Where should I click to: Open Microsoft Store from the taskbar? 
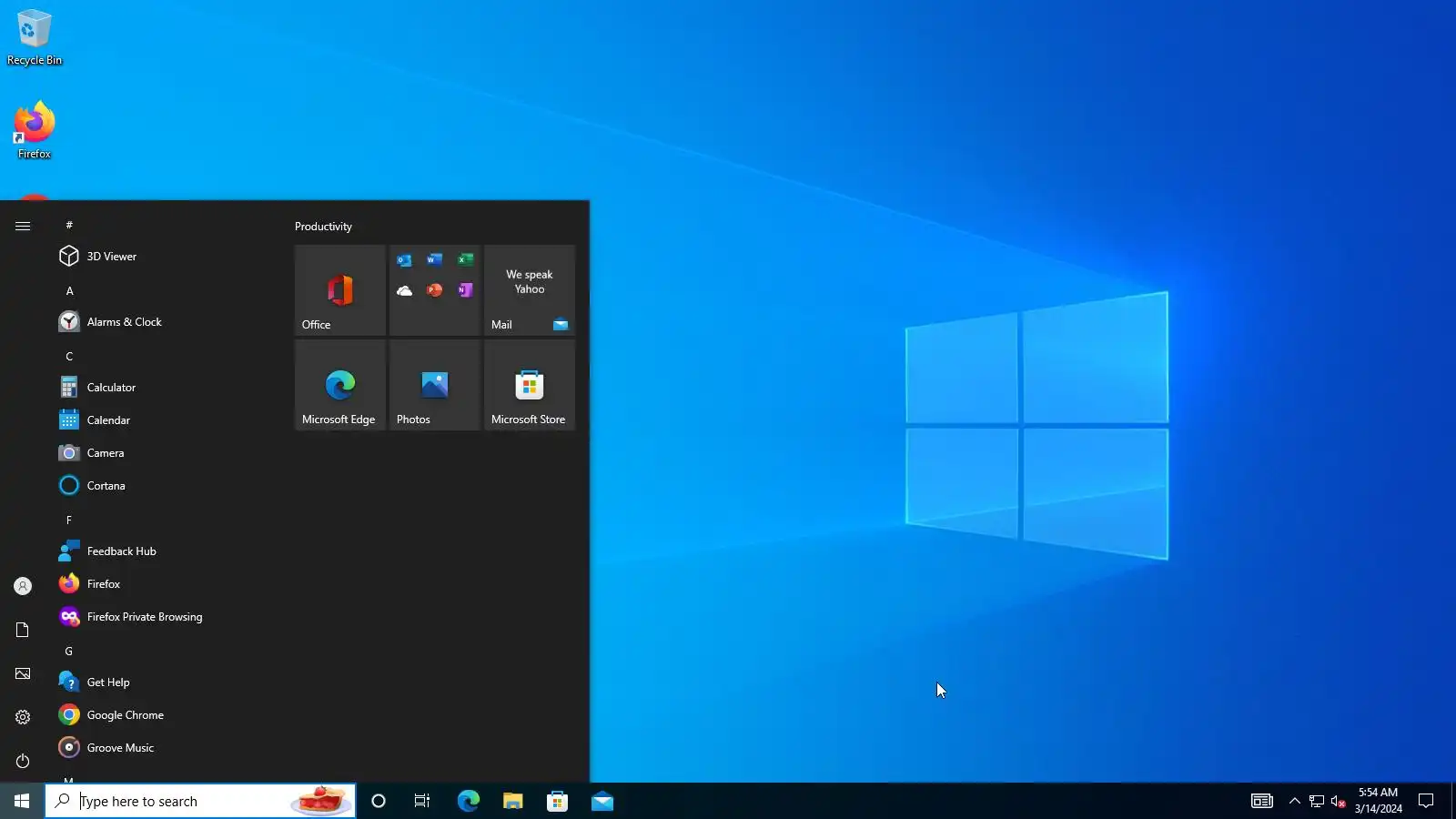point(557,801)
